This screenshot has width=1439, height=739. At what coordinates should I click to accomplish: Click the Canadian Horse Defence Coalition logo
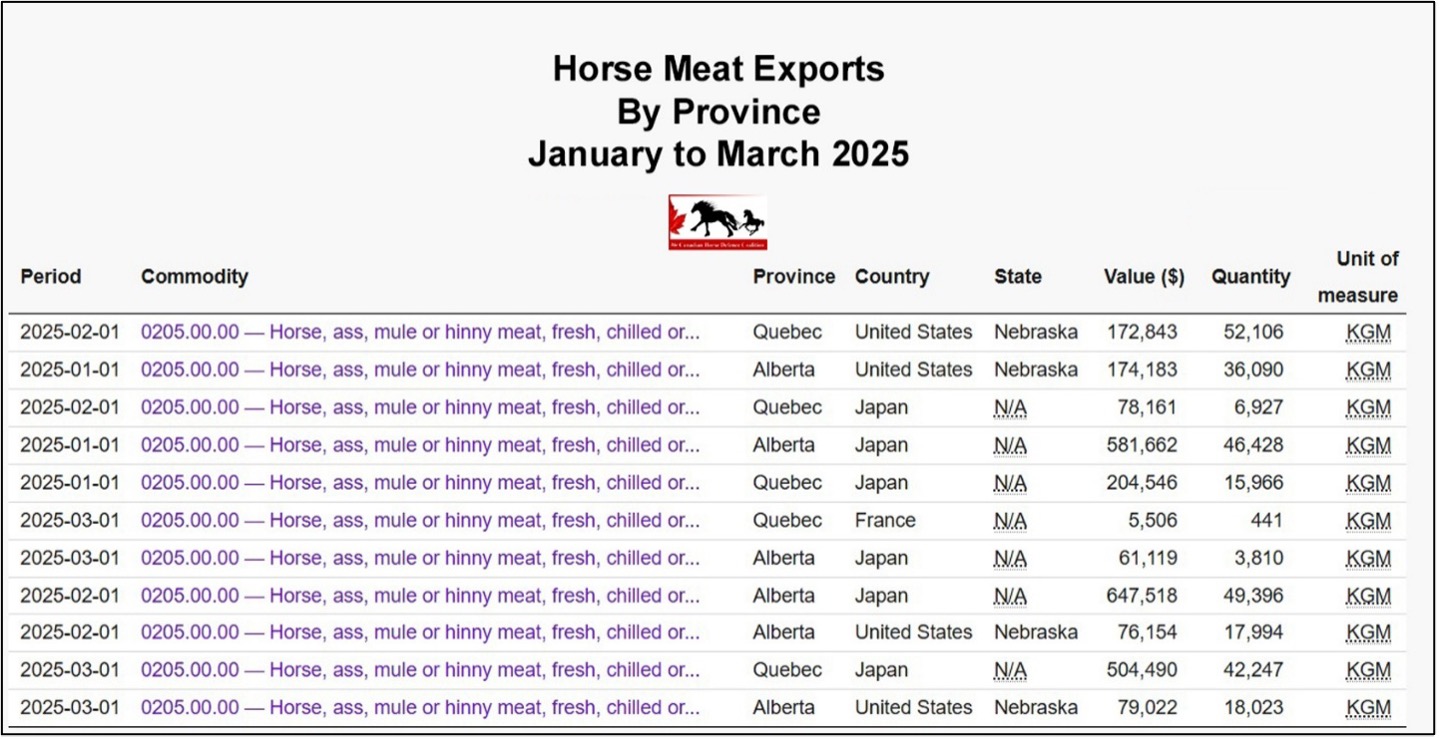click(x=717, y=222)
